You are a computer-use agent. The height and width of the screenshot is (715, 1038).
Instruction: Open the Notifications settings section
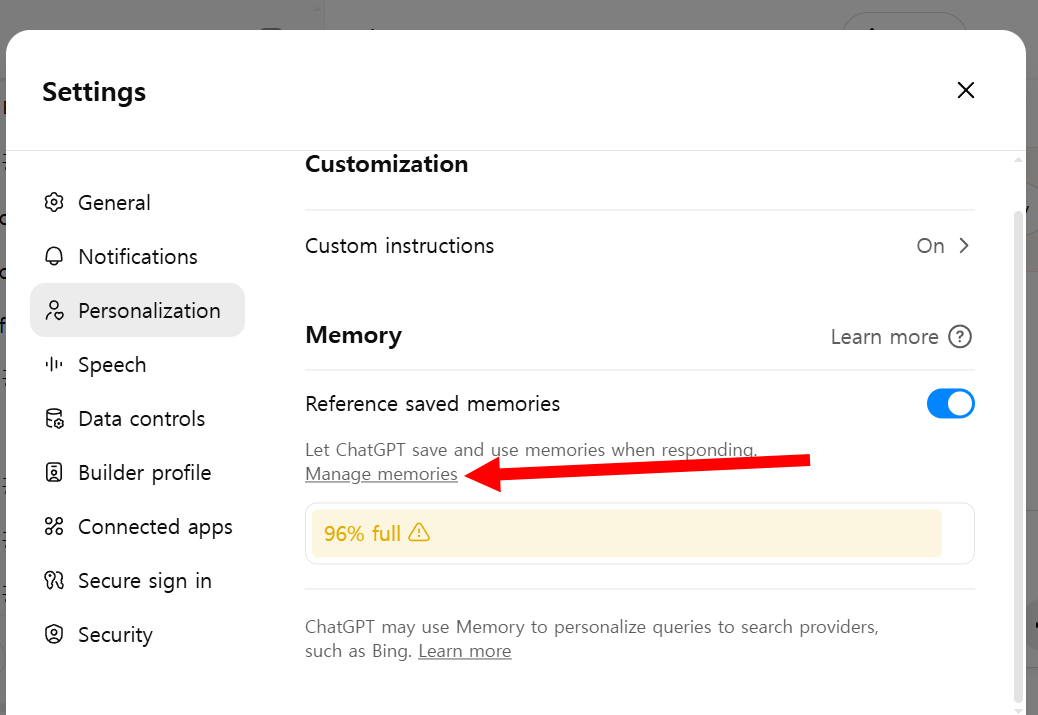coord(138,256)
